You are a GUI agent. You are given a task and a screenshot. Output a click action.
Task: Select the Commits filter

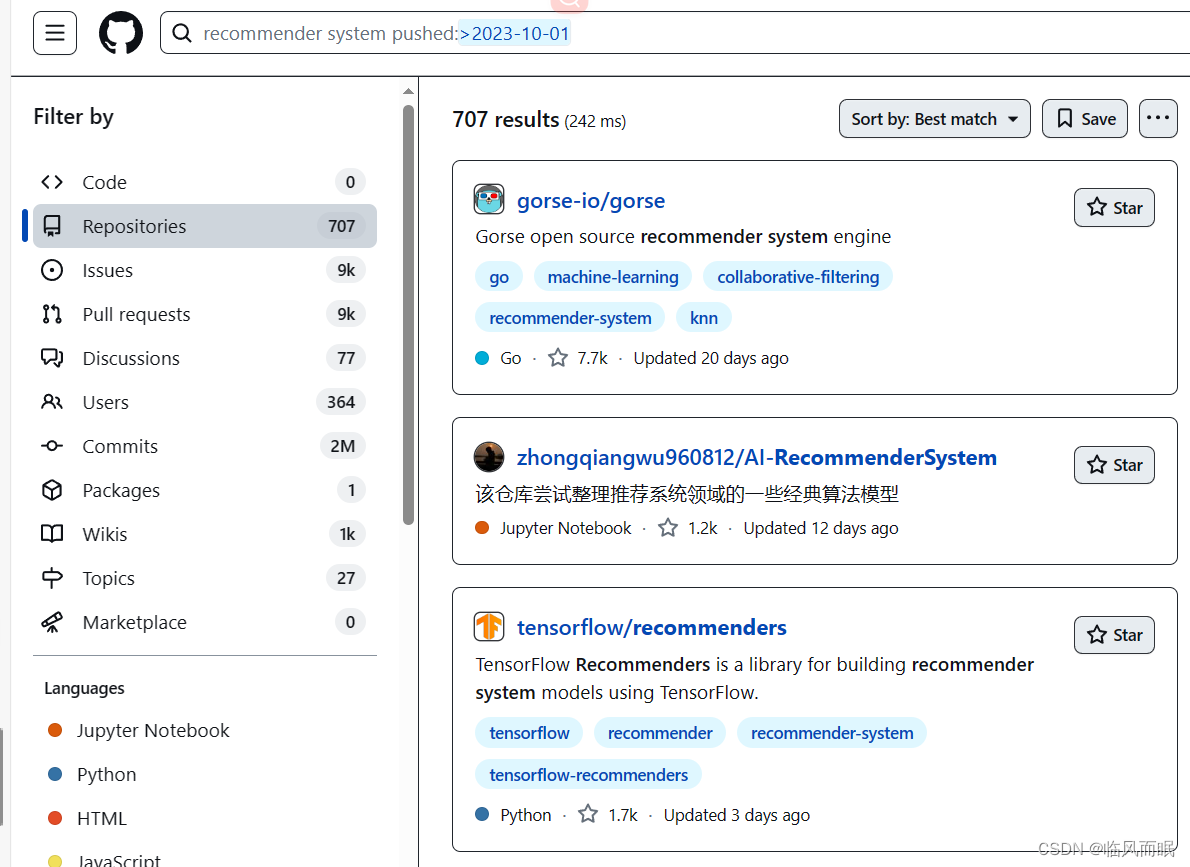click(205, 446)
